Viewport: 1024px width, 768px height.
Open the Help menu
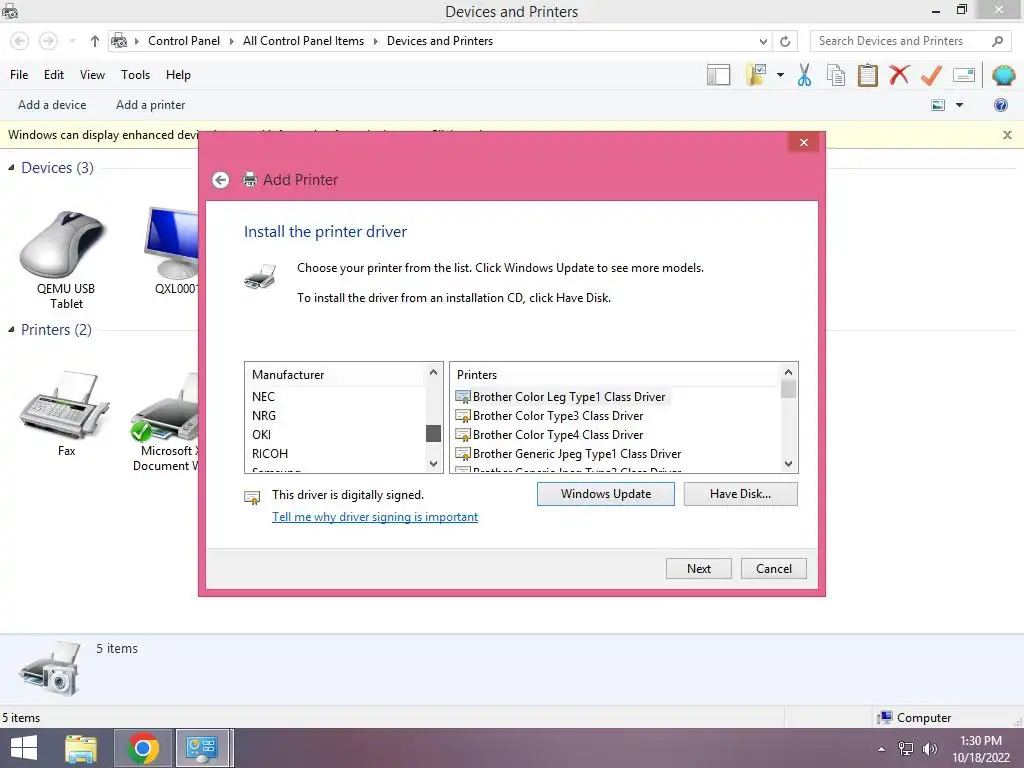(x=178, y=75)
